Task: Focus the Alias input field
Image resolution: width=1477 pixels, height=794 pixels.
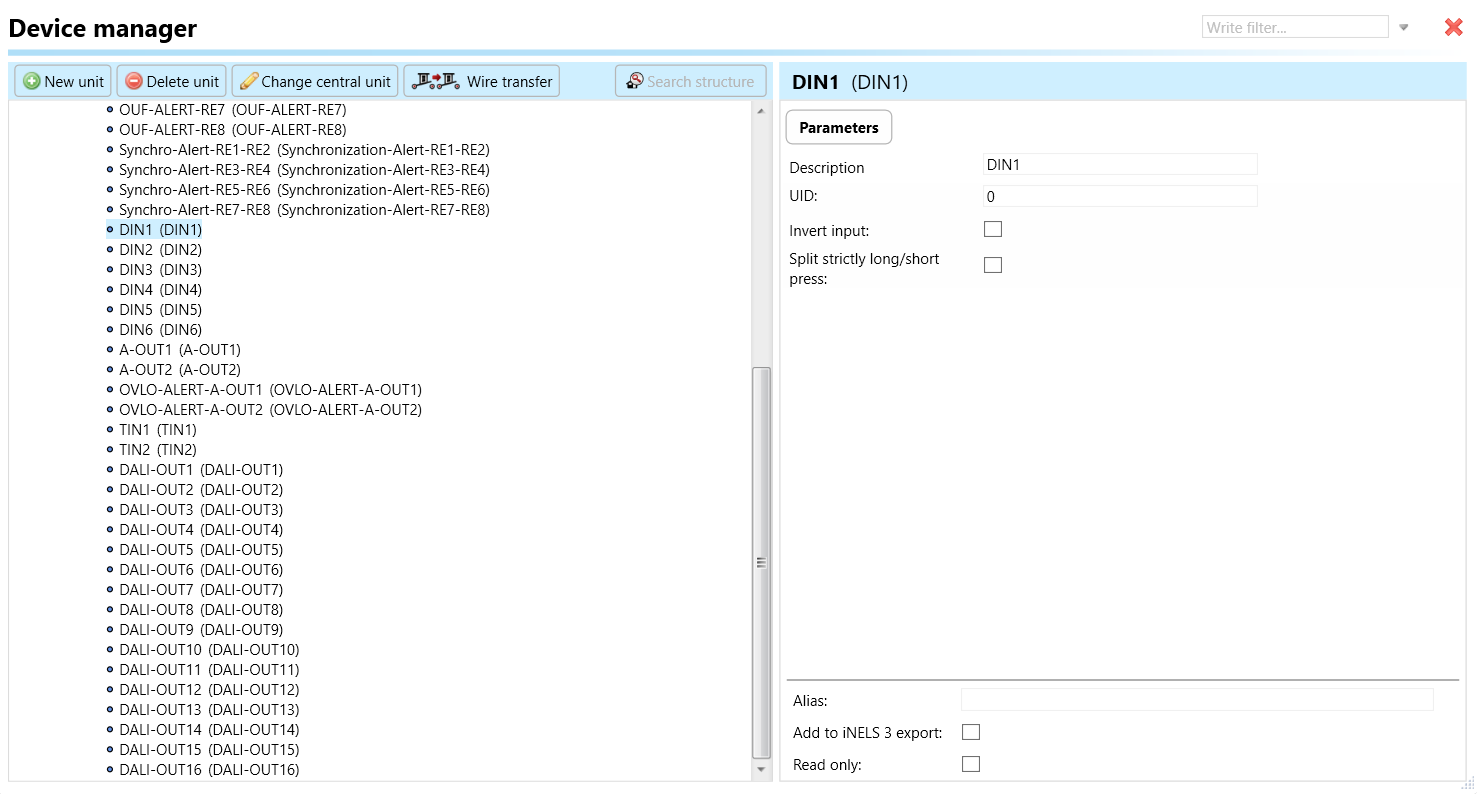Action: point(1196,700)
